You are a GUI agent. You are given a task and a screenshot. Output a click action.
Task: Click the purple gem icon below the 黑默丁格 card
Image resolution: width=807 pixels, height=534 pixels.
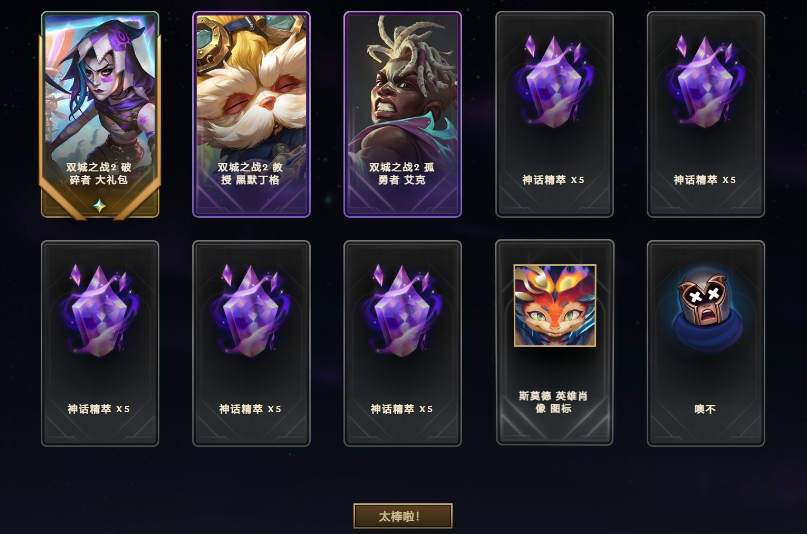251,310
